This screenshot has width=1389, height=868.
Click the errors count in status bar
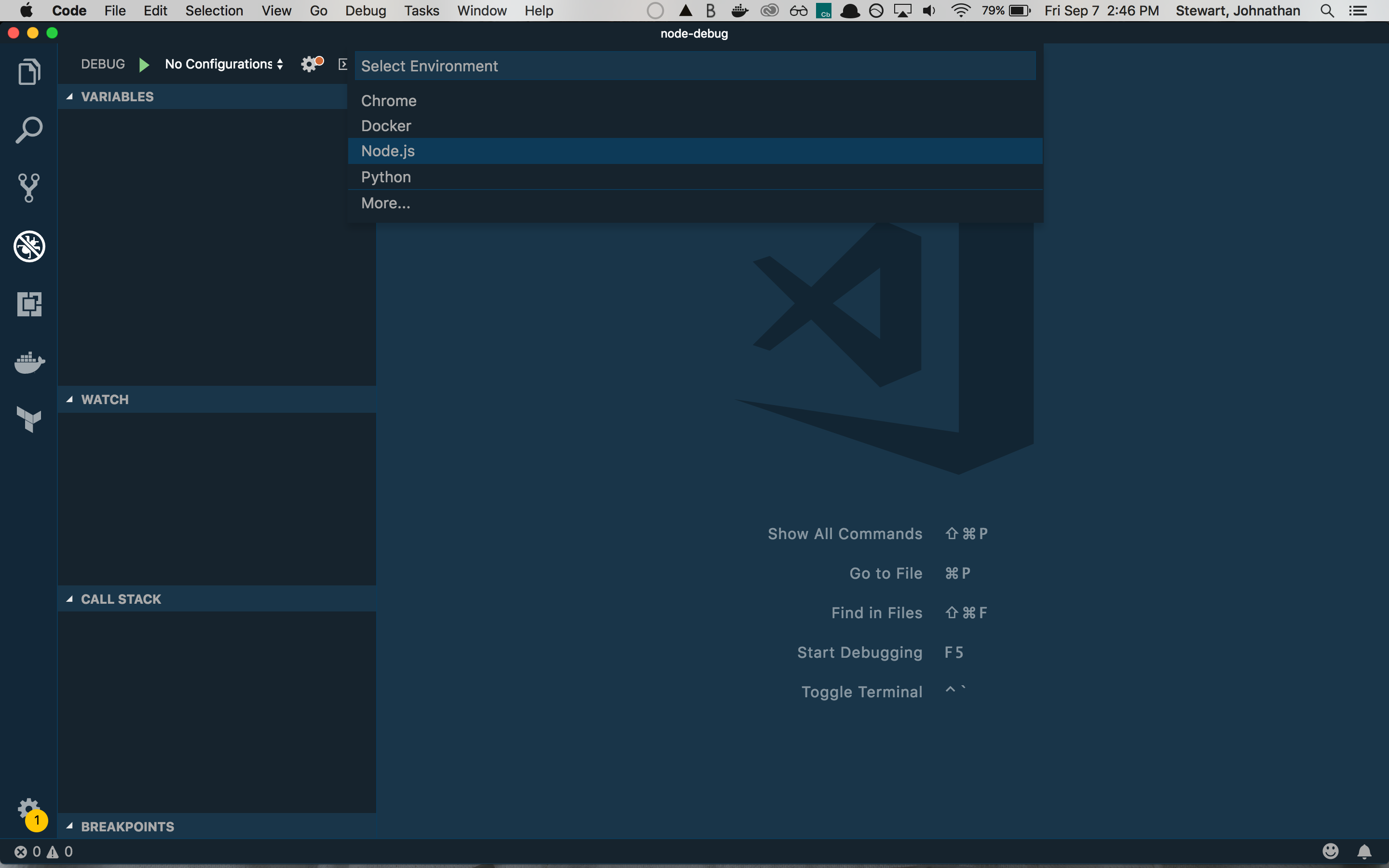tap(27, 851)
